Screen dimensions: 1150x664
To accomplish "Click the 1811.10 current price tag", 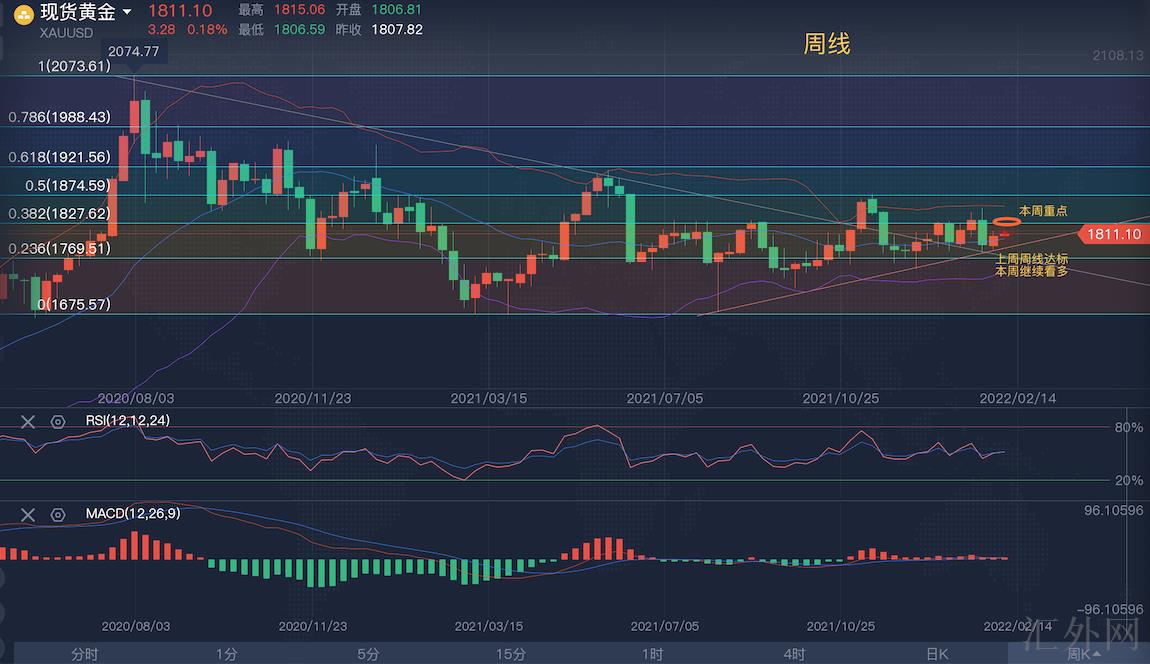I will point(1110,234).
